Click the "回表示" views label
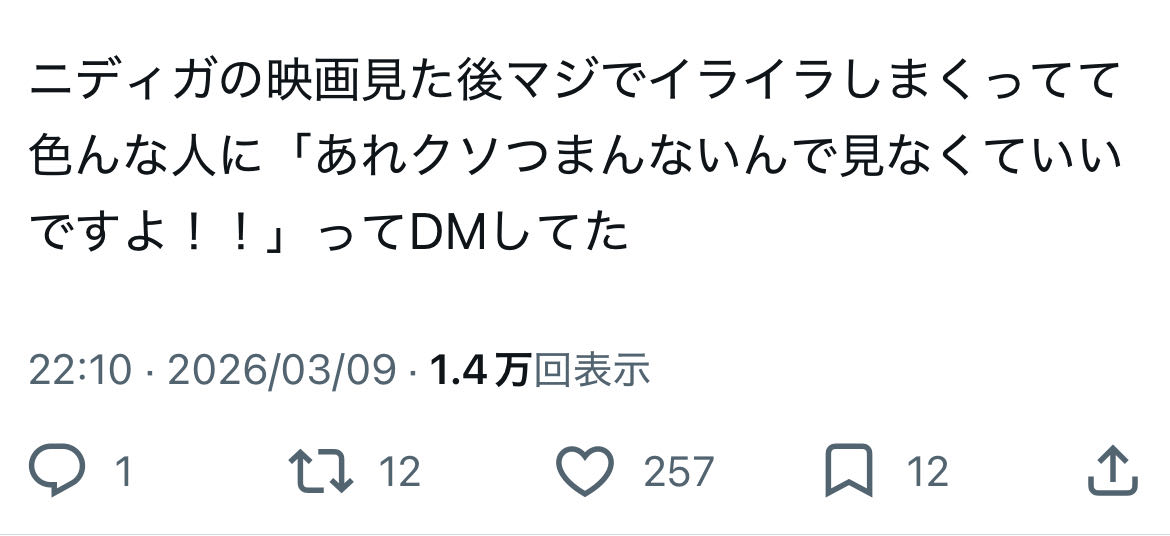1170x536 pixels. (x=592, y=370)
